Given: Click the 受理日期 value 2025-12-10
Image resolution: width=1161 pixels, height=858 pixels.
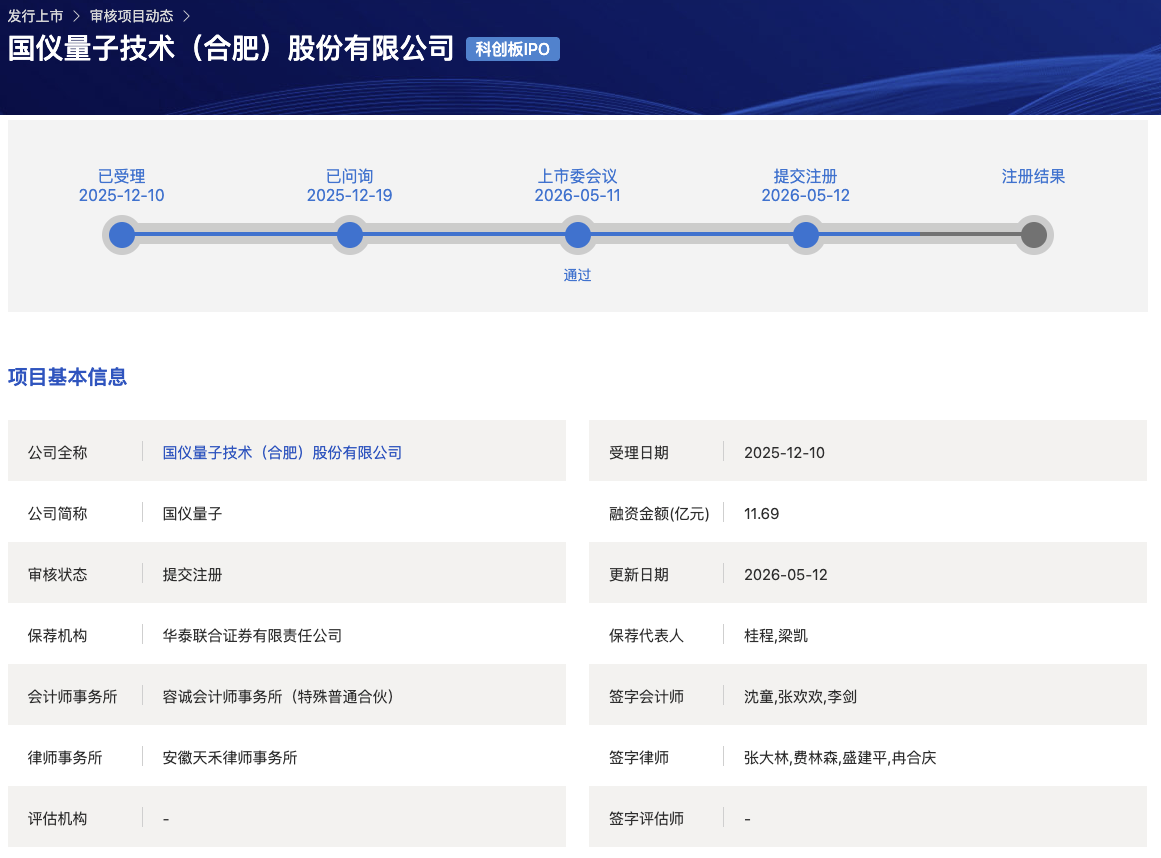Looking at the screenshot, I should (x=784, y=452).
